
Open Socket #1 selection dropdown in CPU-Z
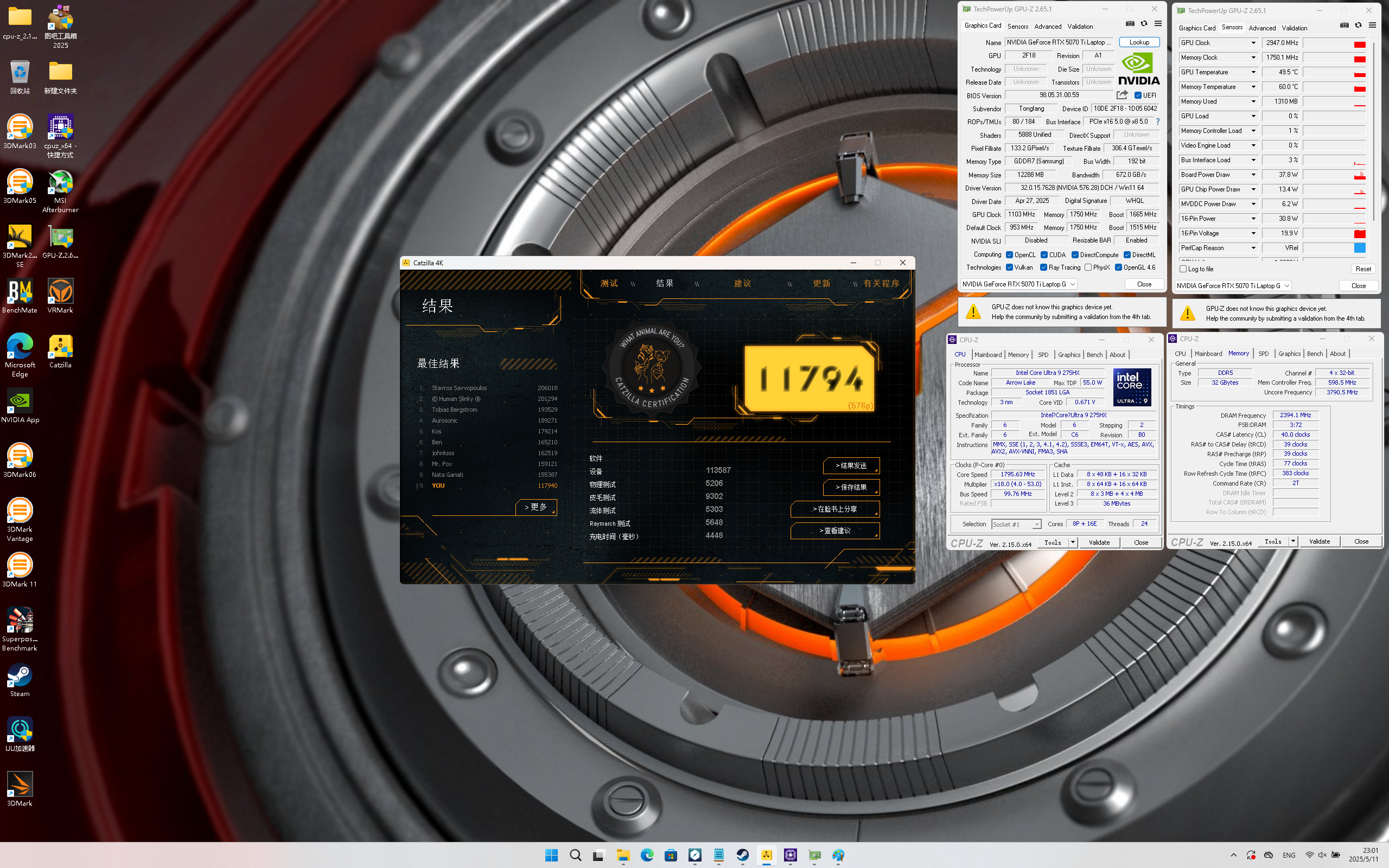[1016, 524]
